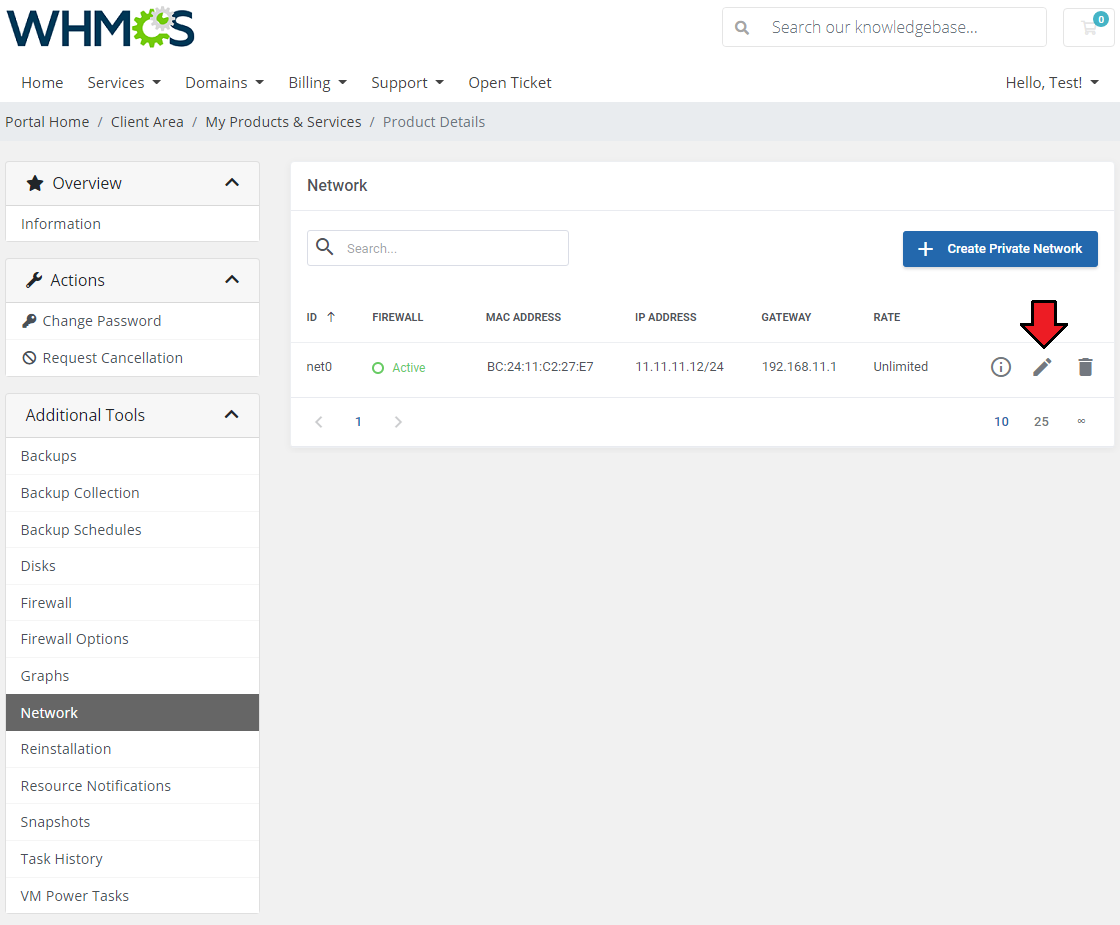This screenshot has width=1120, height=925.
Task: Go to Home in navigation bar
Action: click(x=42, y=83)
